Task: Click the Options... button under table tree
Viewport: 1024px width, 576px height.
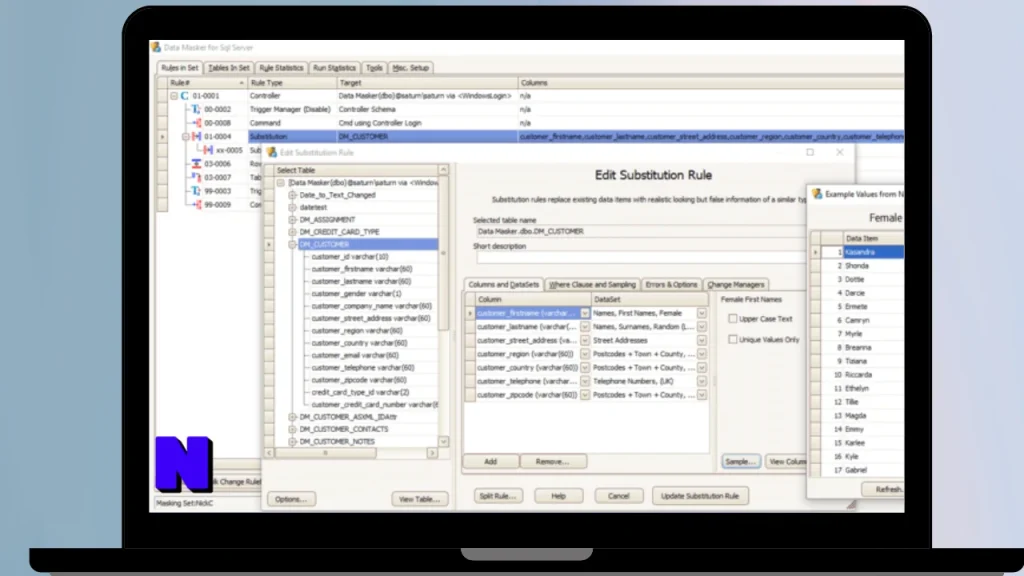Action: (x=291, y=500)
